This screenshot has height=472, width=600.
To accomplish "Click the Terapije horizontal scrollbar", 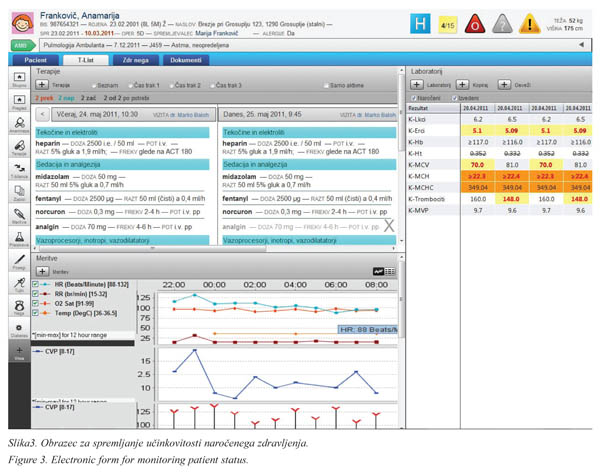I will [x=152, y=248].
